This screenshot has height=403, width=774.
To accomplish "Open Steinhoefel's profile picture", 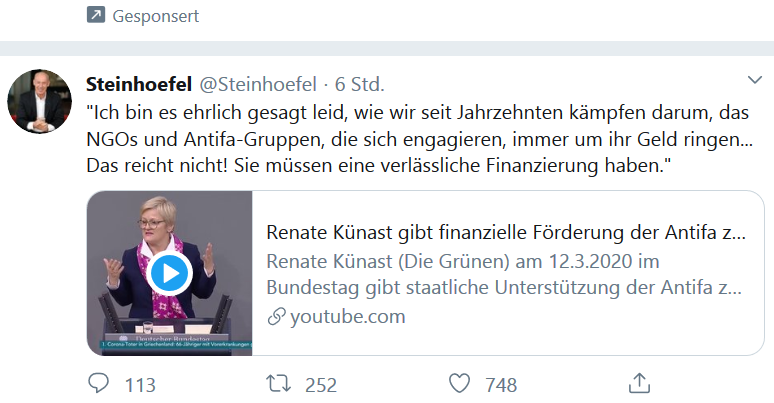I will pyautogui.click(x=38, y=101).
